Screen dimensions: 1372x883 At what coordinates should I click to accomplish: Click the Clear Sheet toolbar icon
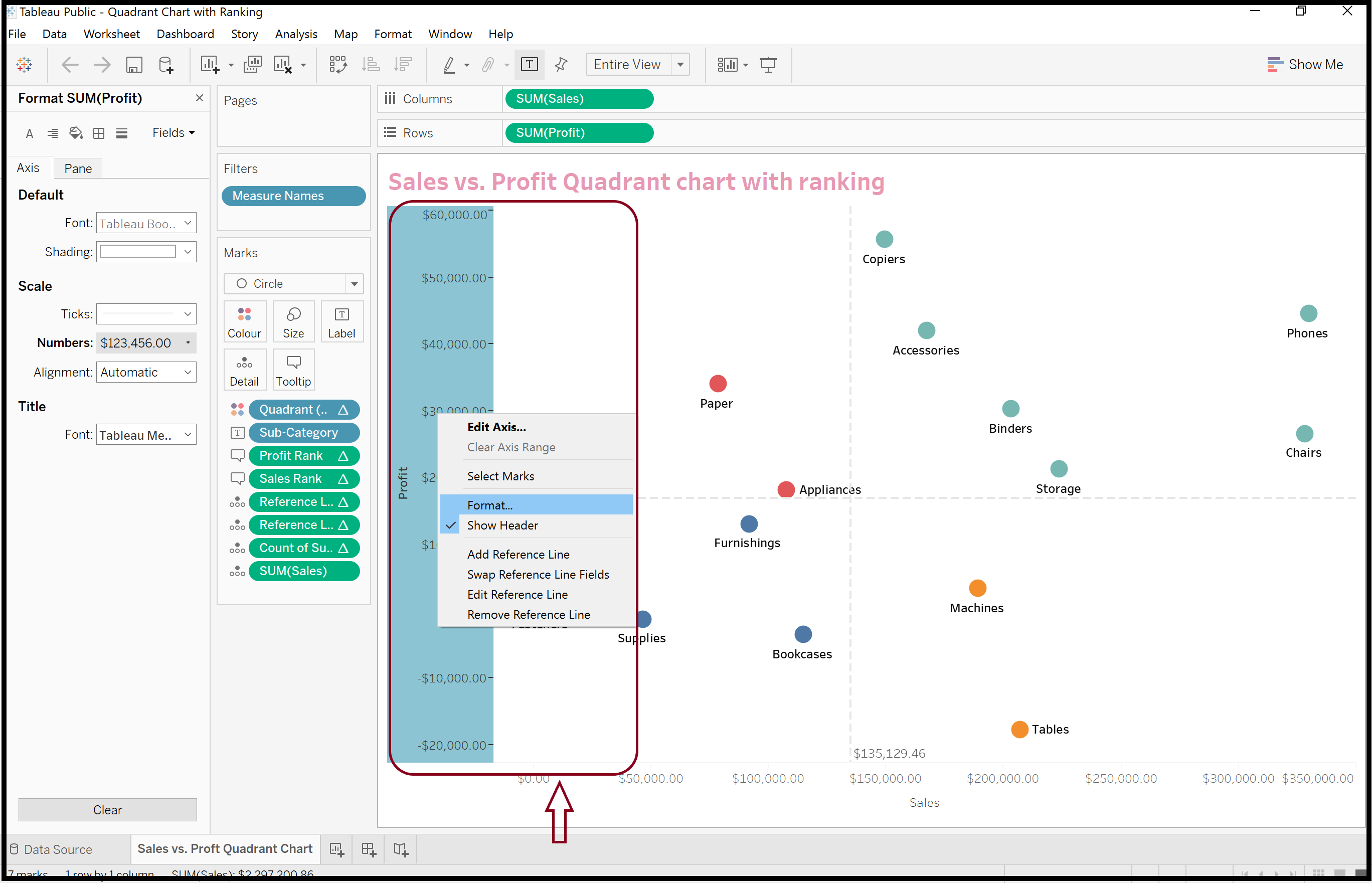pos(283,64)
